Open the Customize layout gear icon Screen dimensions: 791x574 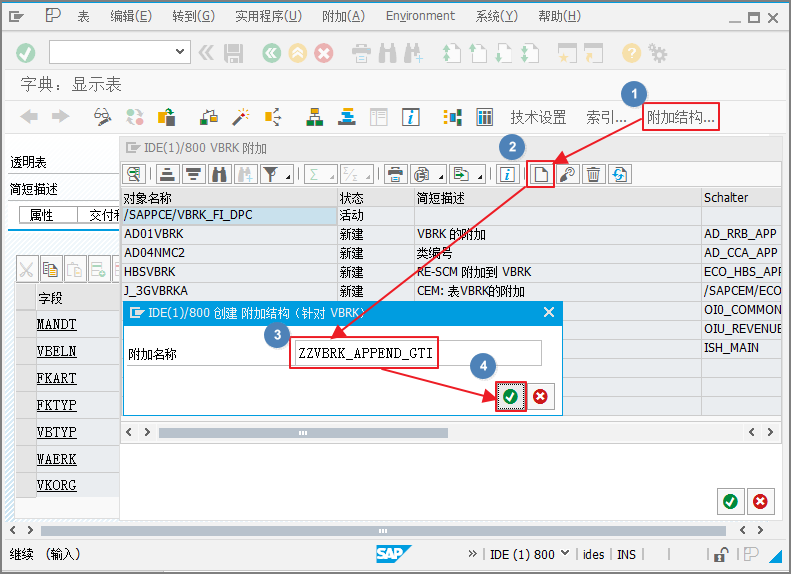[658, 53]
